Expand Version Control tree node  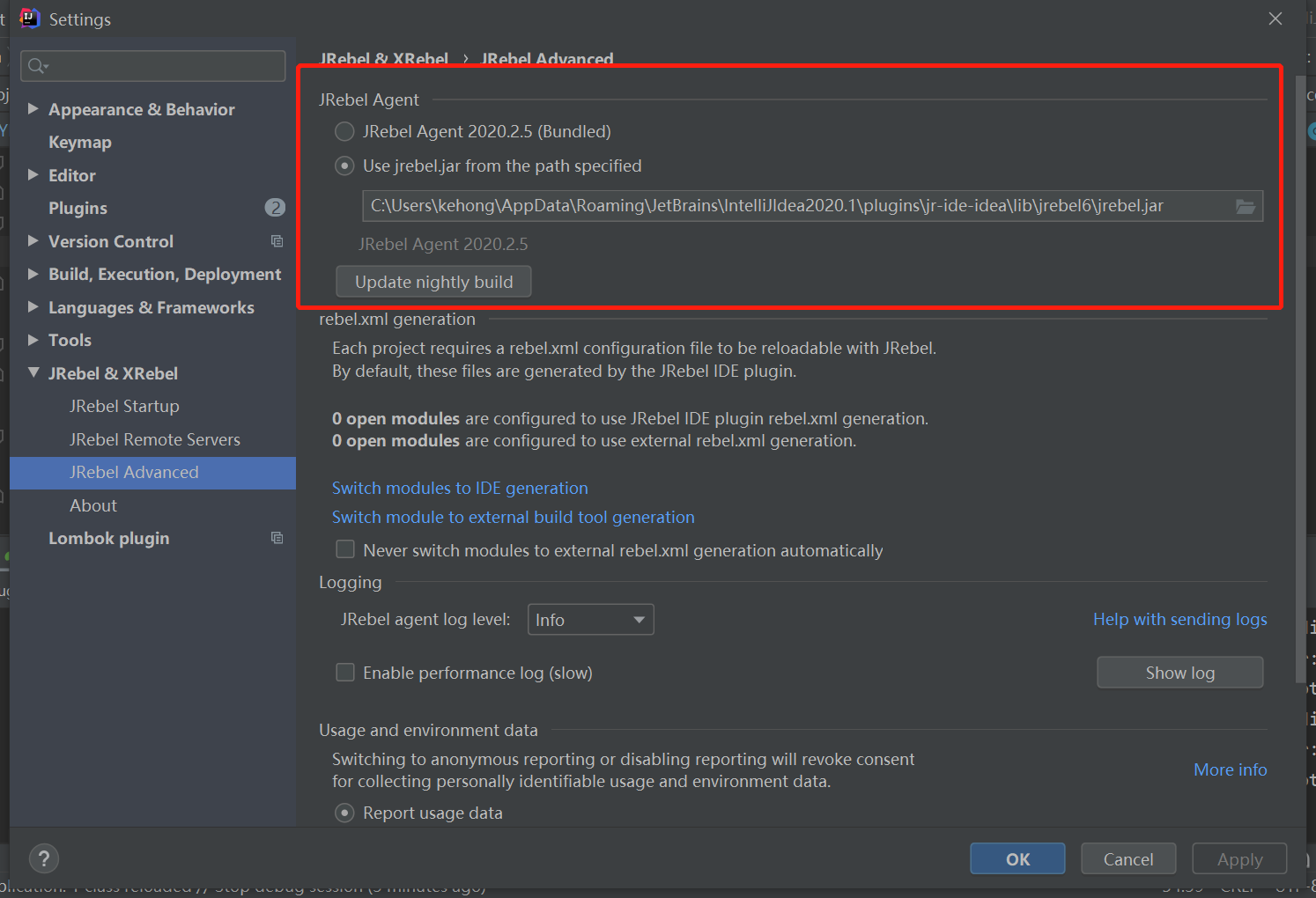coord(33,240)
